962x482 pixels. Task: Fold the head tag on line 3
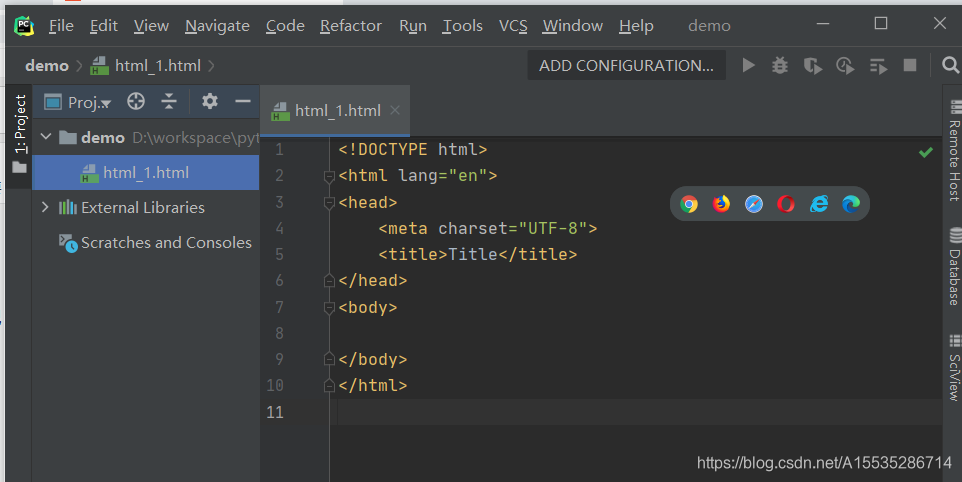pyautogui.click(x=329, y=203)
